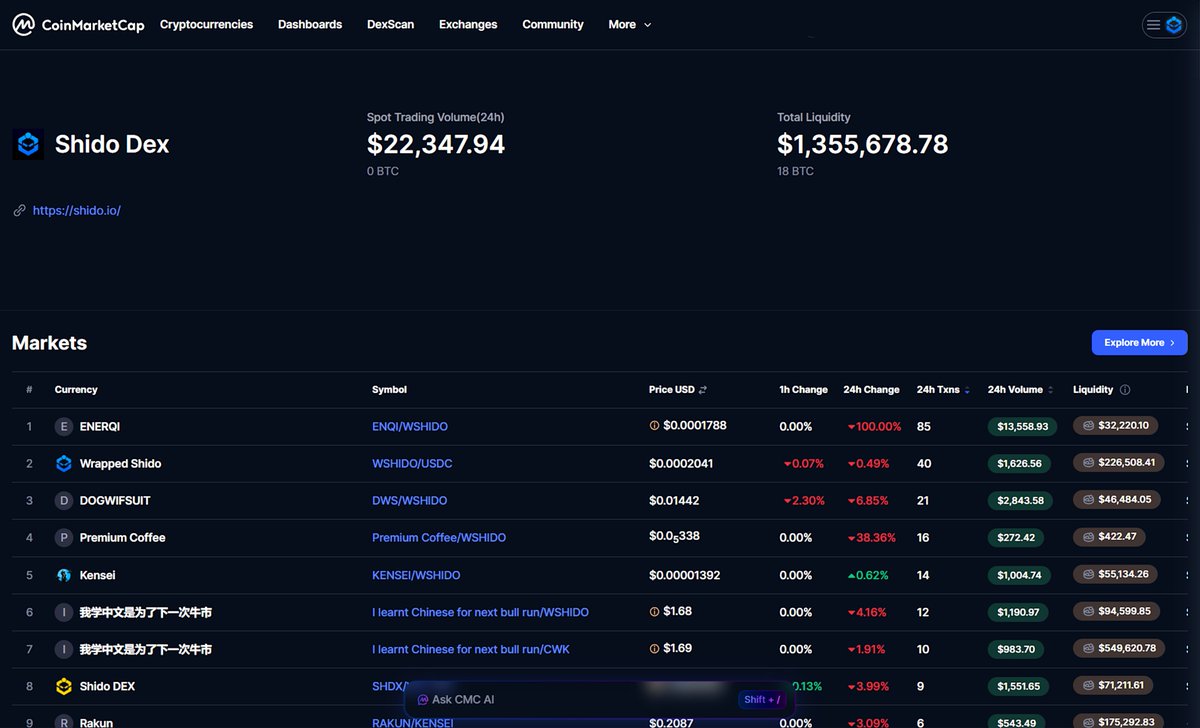Click the Shido Dex logo icon
The height and width of the screenshot is (728, 1200).
point(28,144)
